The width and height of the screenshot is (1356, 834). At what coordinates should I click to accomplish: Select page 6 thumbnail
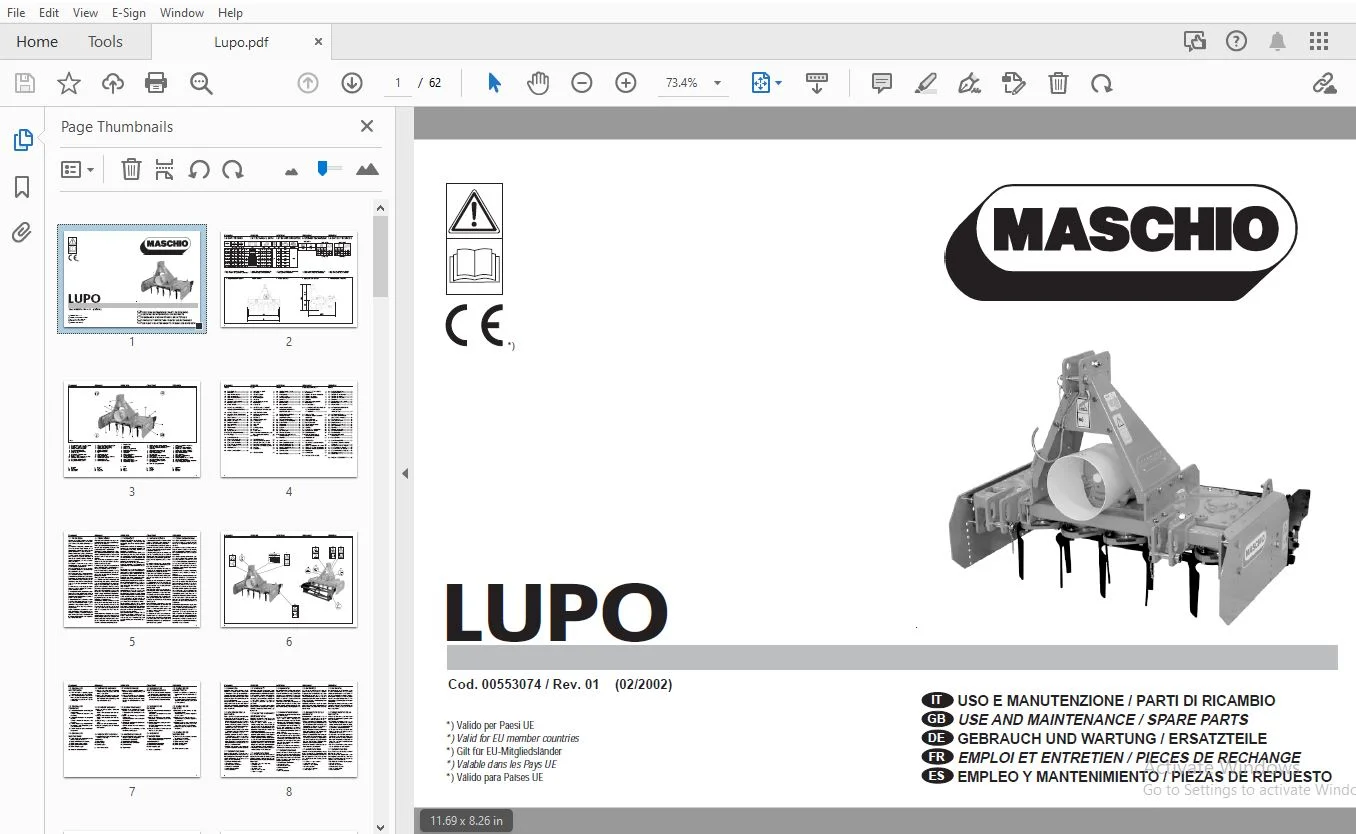click(288, 580)
